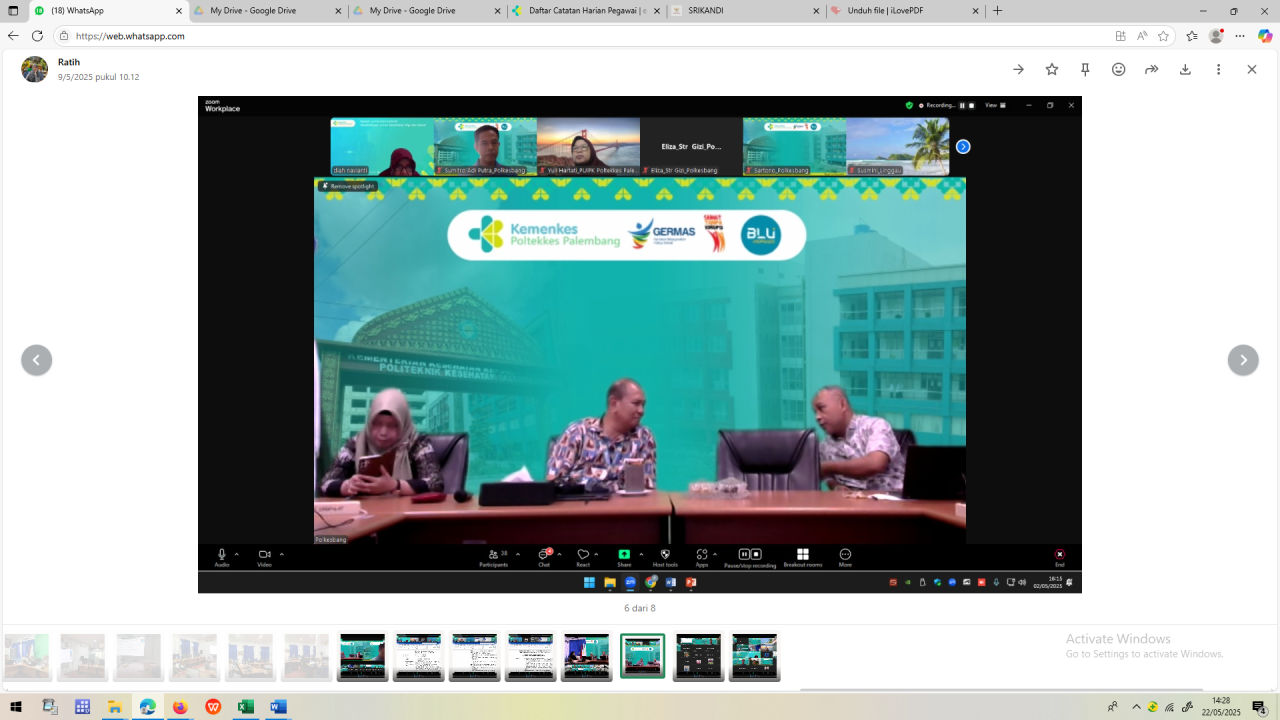The height and width of the screenshot is (720, 1280).
Task: Pin this message using the pin icon
Action: click(x=1085, y=69)
